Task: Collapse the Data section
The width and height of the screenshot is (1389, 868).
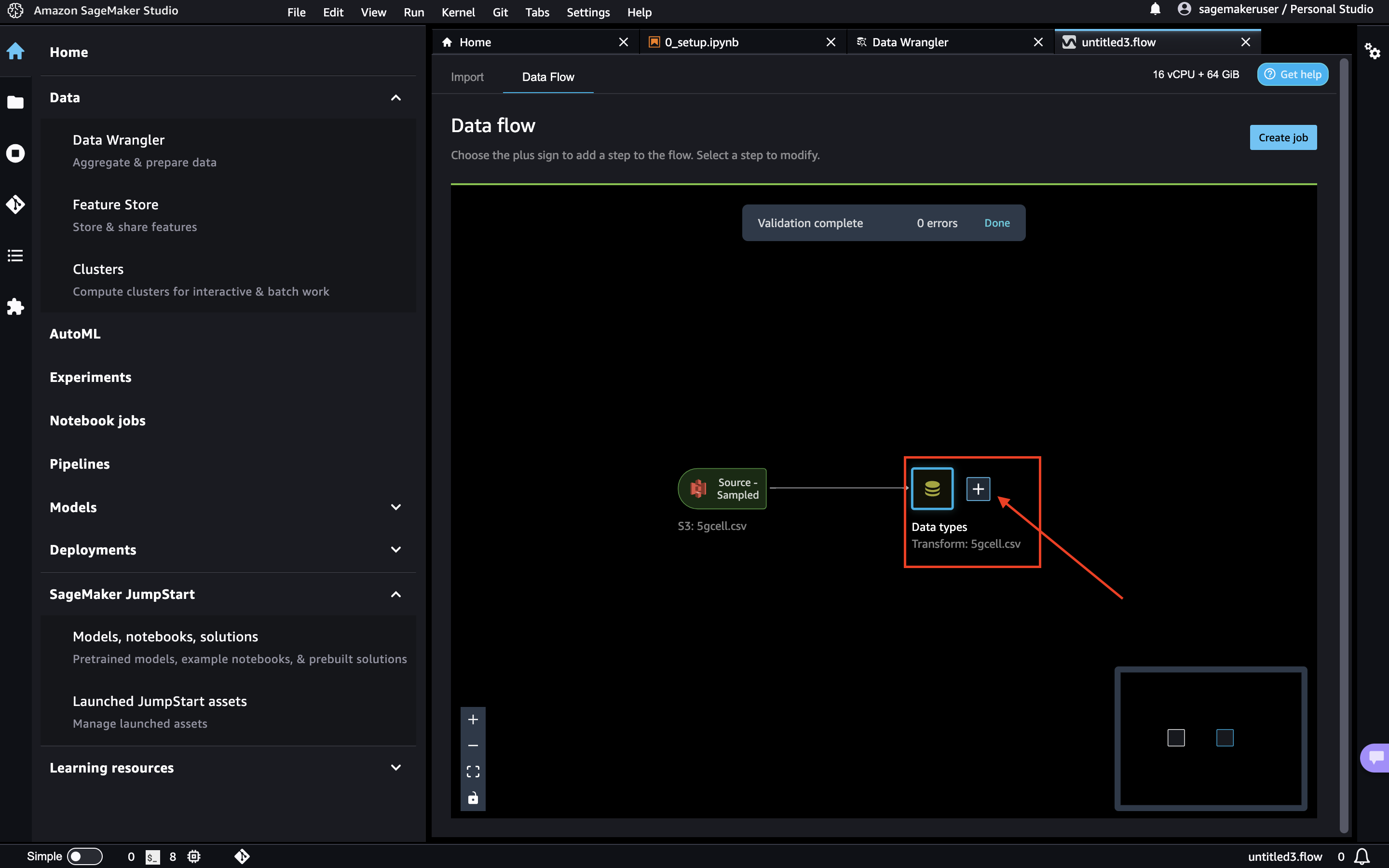Action: pos(395,97)
